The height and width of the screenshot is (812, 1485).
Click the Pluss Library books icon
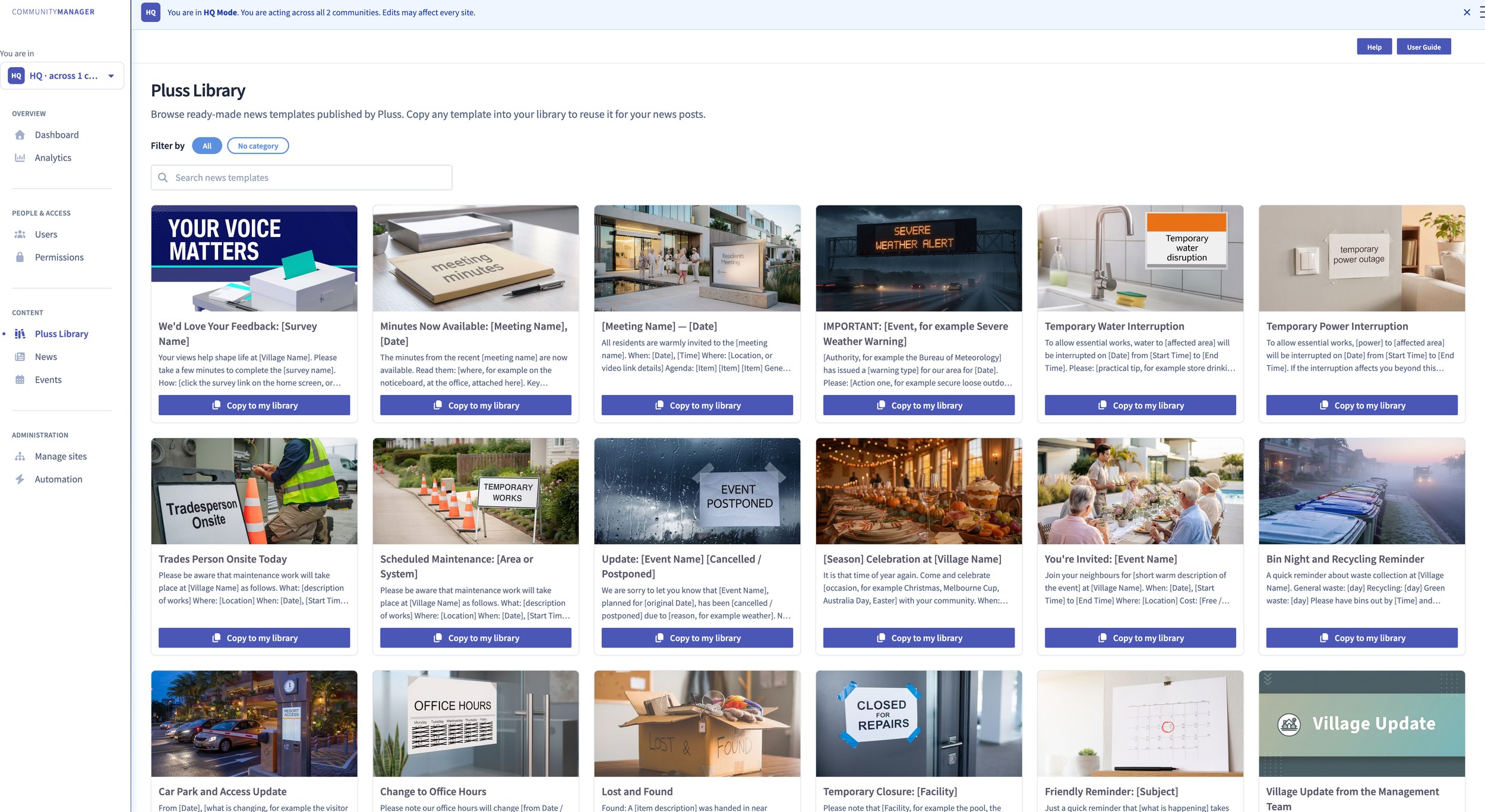(x=20, y=334)
